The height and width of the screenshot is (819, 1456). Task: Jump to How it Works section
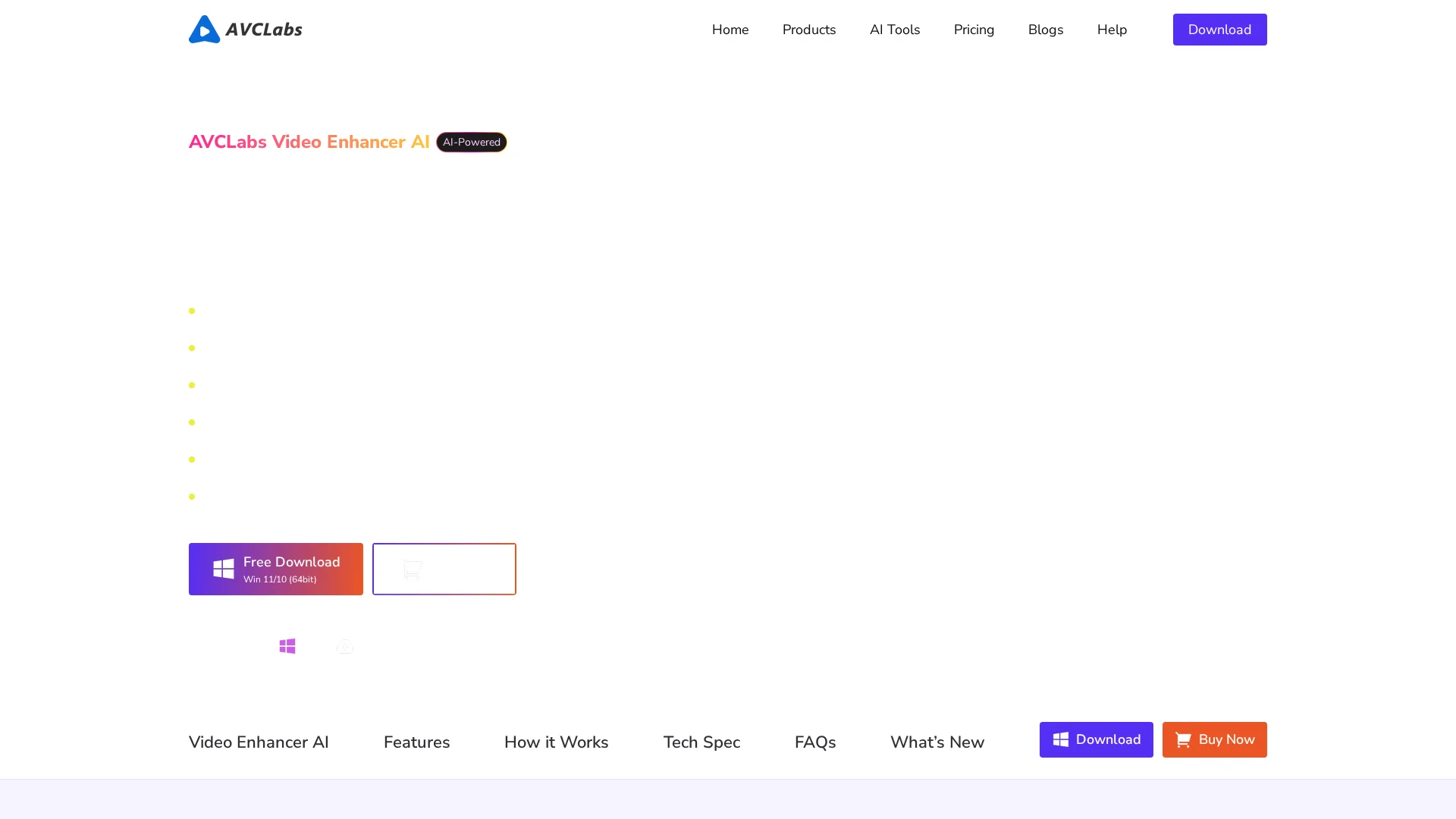pyautogui.click(x=556, y=742)
